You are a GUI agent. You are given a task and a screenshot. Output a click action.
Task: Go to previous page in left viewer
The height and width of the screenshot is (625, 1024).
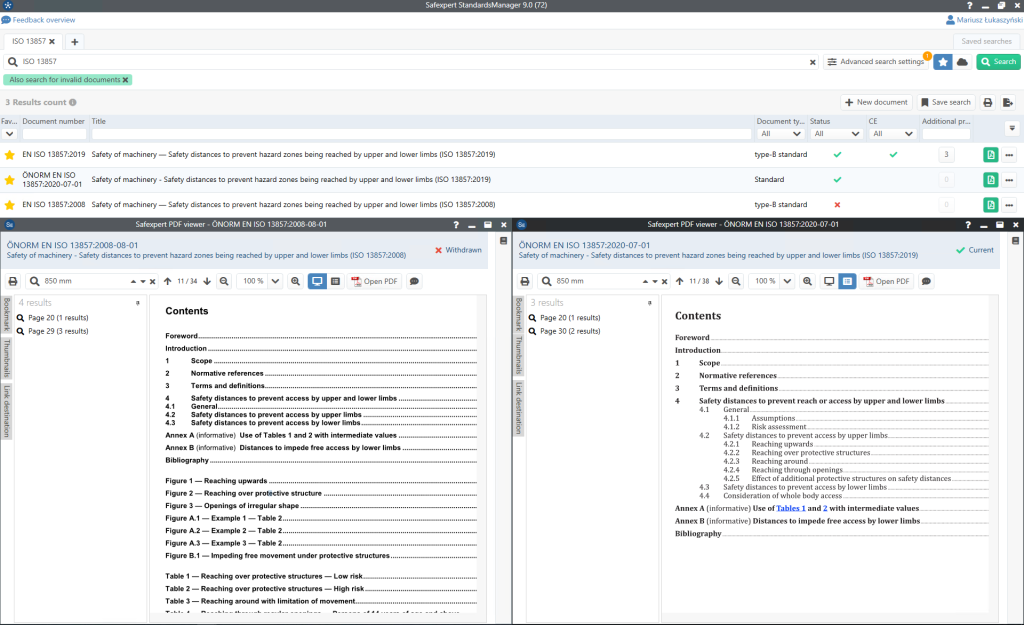click(x=168, y=281)
